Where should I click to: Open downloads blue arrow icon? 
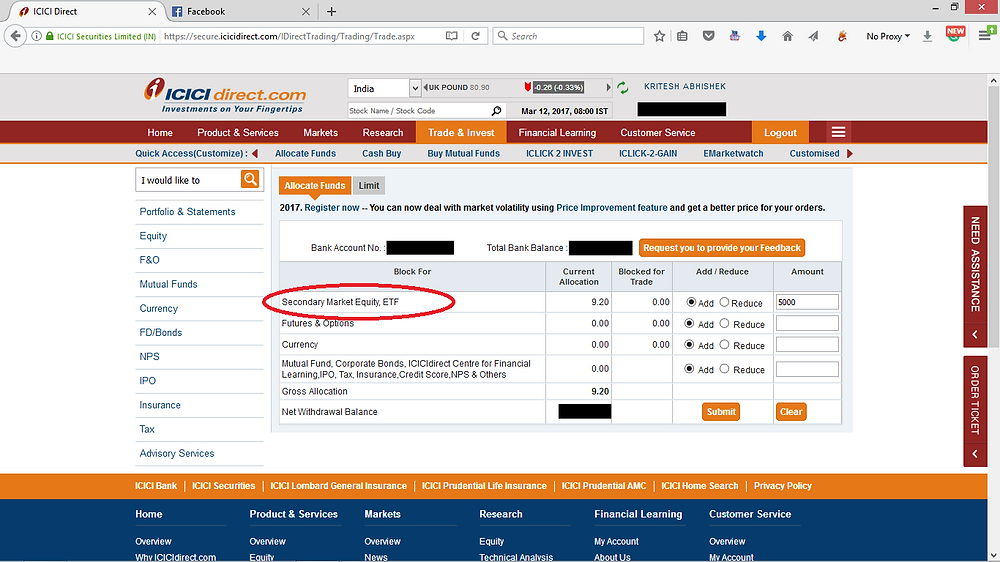coord(761,36)
